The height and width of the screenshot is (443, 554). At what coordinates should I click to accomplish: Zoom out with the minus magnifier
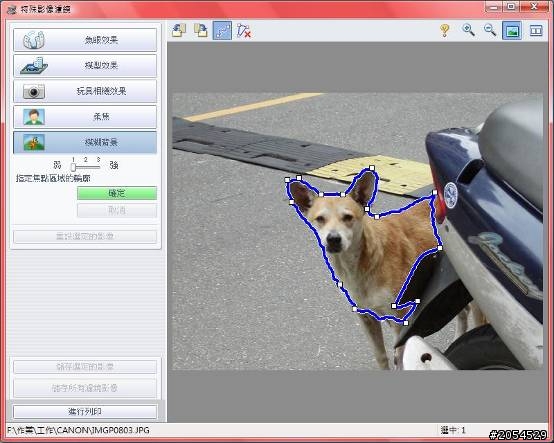(490, 30)
